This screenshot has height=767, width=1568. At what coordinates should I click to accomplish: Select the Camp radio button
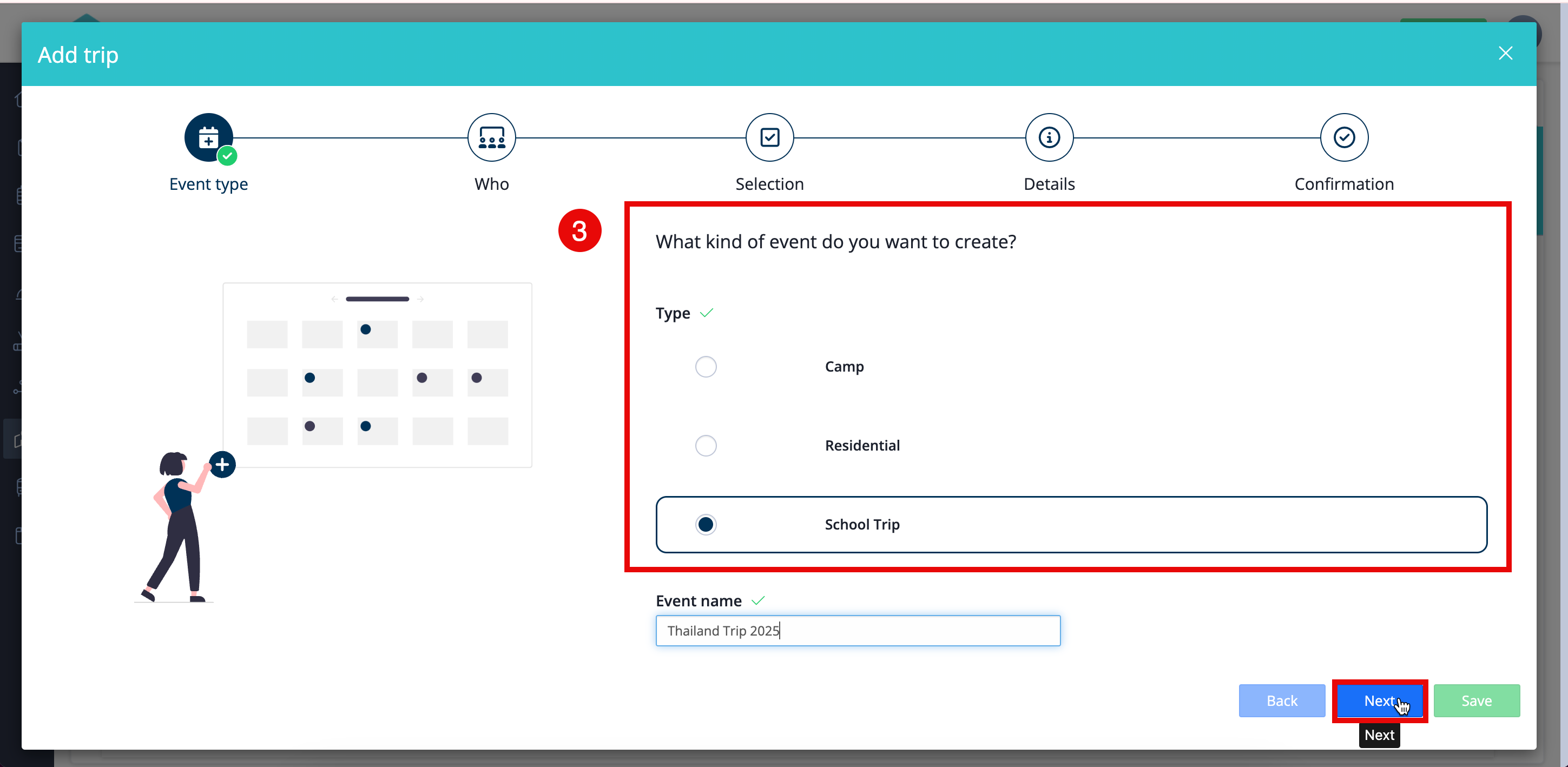tap(706, 366)
